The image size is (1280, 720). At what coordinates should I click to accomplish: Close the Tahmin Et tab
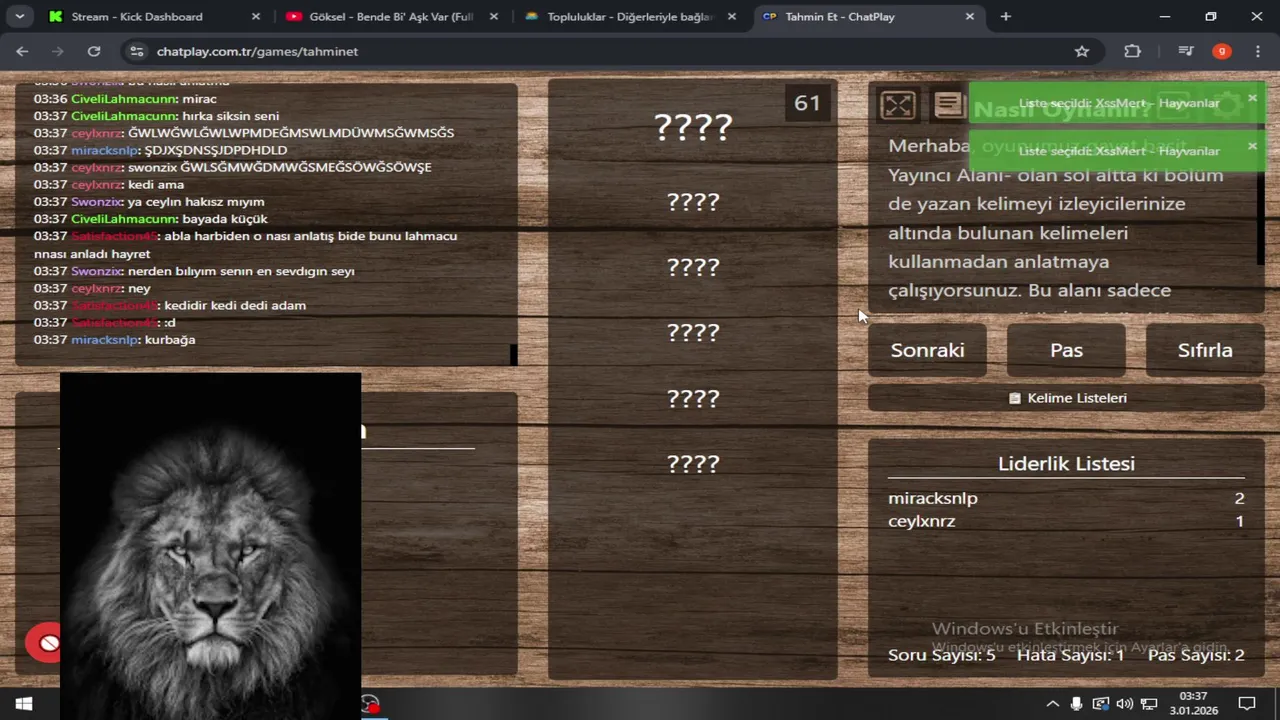[x=970, y=17]
